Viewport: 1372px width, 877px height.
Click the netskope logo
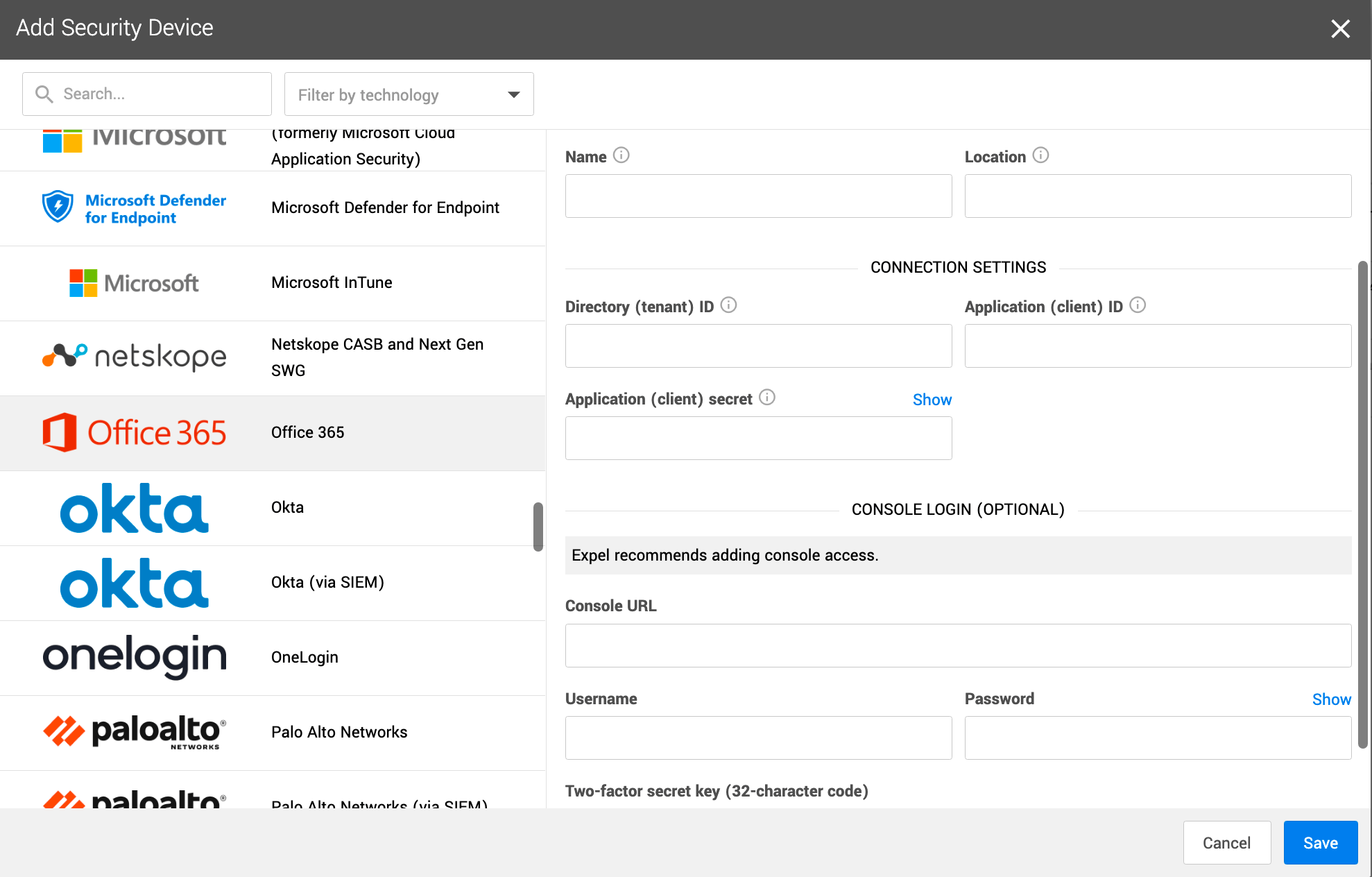point(135,357)
